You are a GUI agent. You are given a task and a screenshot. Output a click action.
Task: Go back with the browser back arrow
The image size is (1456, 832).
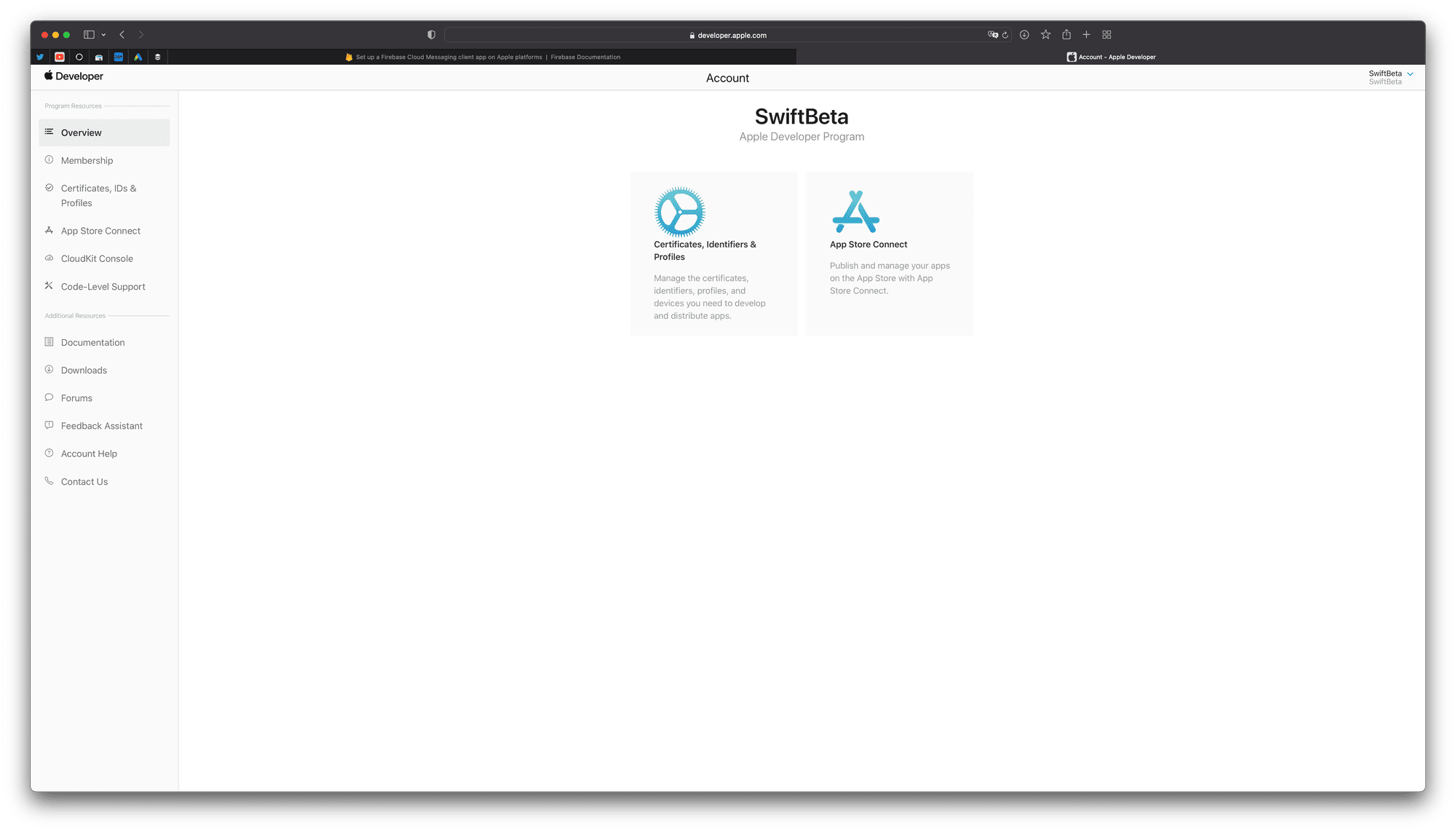click(x=122, y=35)
